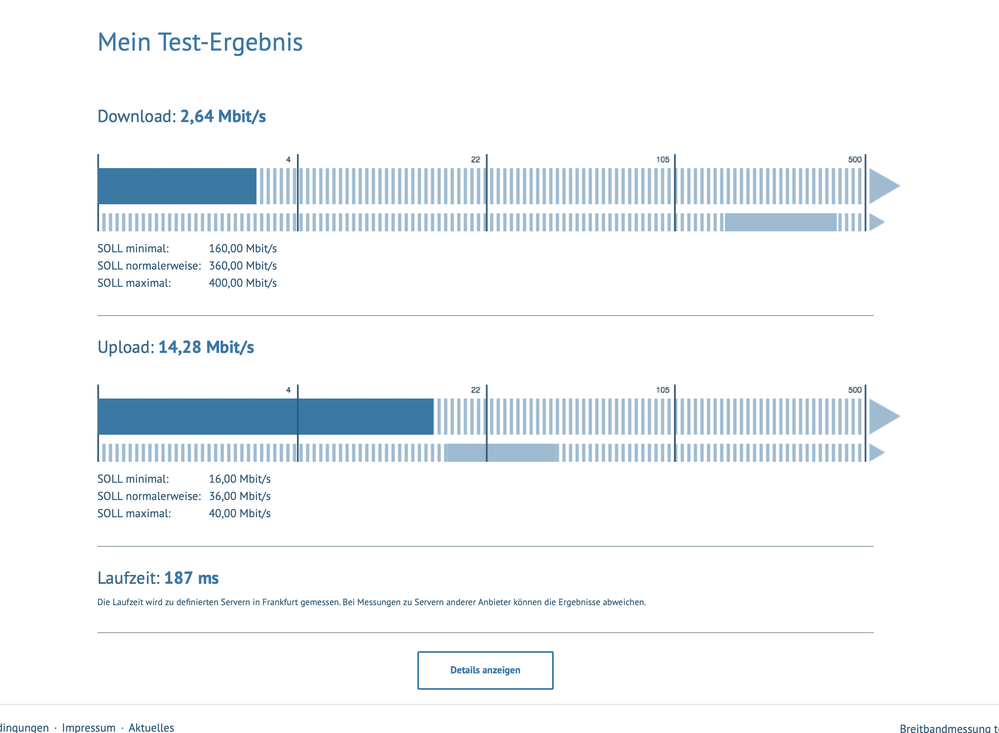Screen dimensions: 999x733
Task: Open the Aktuelles footer link
Action: 151,727
